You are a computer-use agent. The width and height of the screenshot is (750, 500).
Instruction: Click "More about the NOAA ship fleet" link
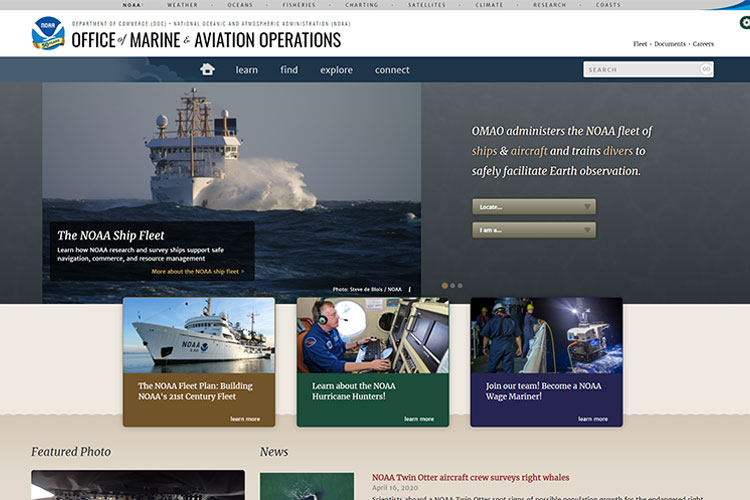pyautogui.click(x=197, y=271)
